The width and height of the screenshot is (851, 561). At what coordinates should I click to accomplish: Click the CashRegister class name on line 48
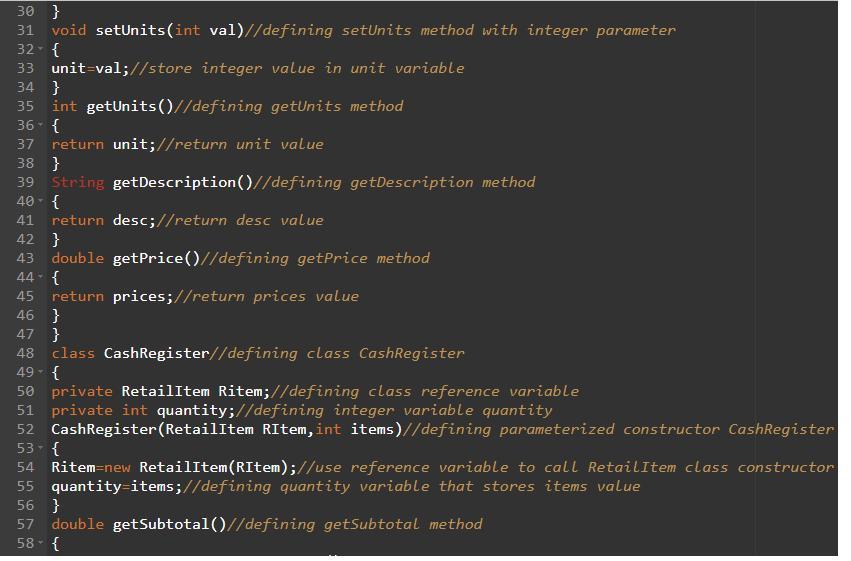(x=156, y=353)
